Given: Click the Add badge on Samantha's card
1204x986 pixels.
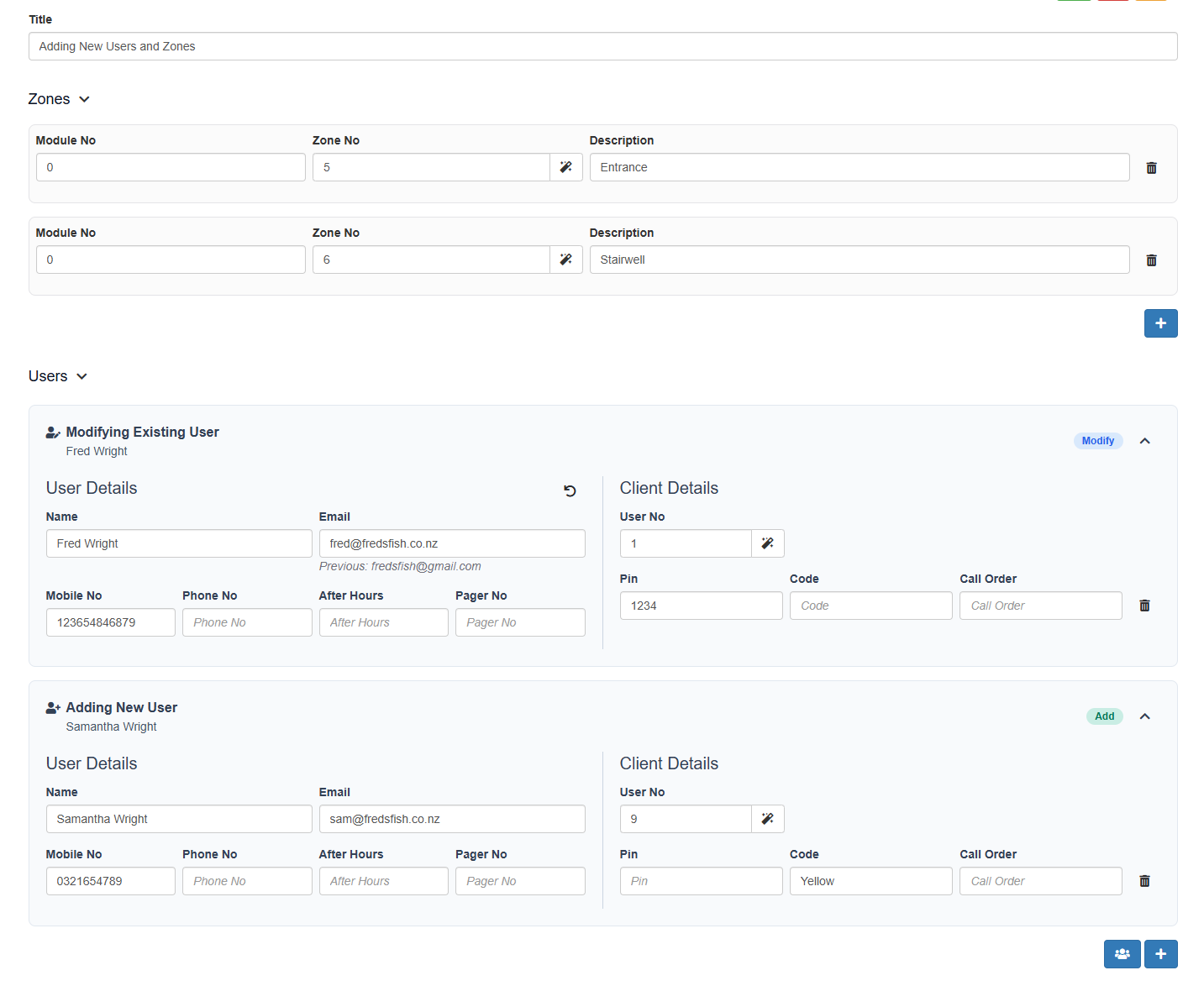Looking at the screenshot, I should click(1104, 716).
